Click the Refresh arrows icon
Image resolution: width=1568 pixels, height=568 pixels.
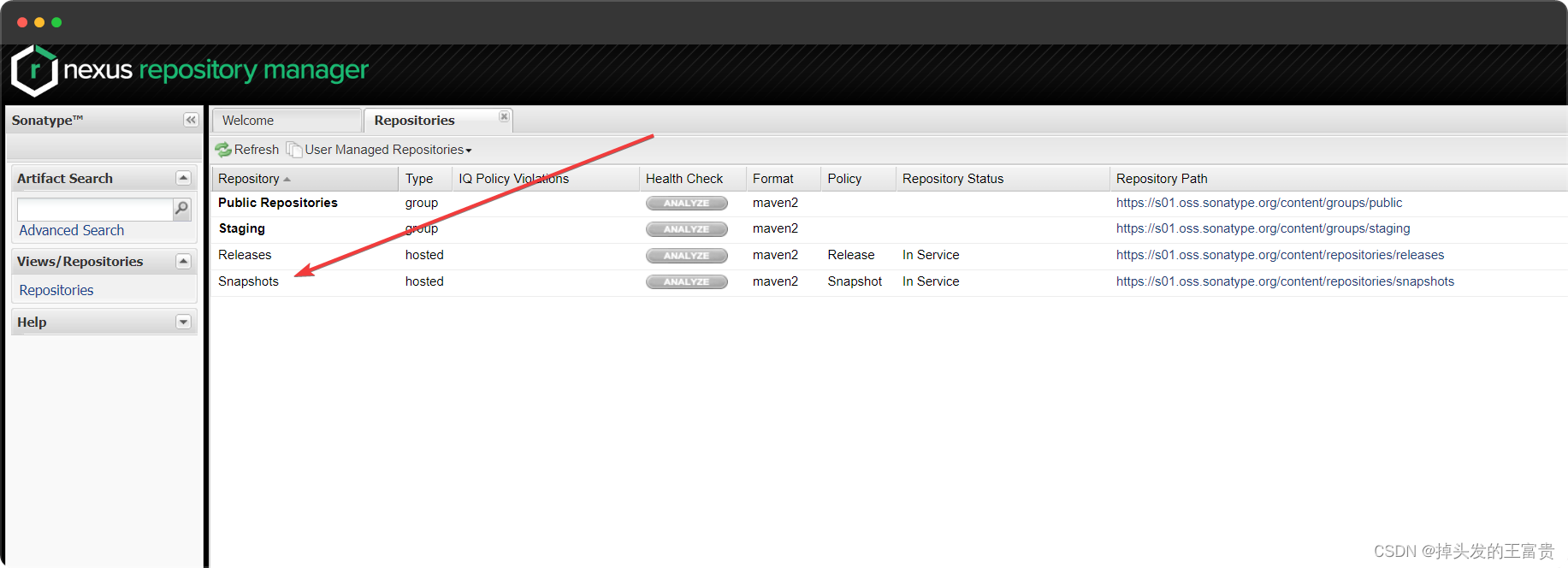point(223,150)
